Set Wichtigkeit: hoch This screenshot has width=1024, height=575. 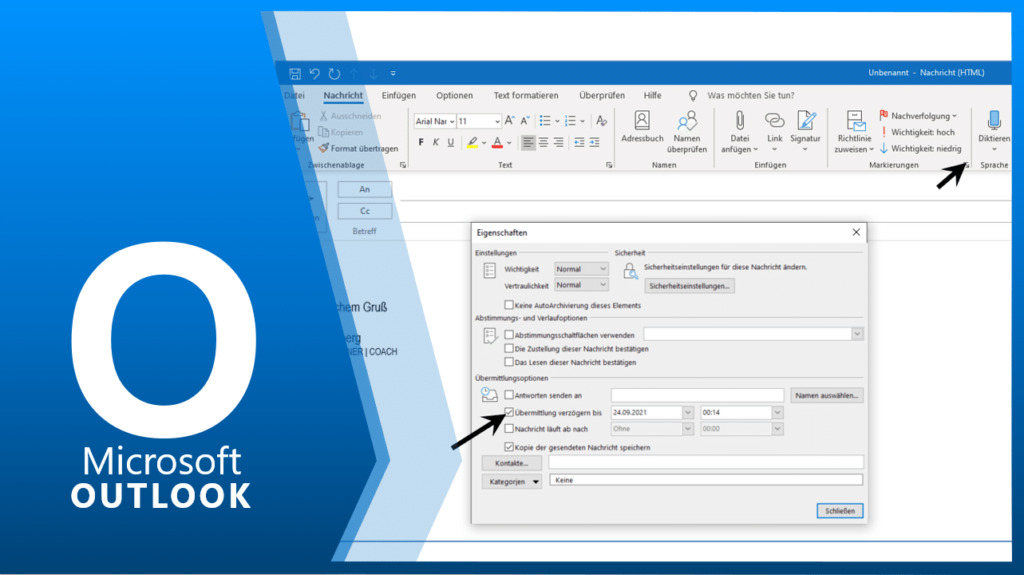coord(918,132)
